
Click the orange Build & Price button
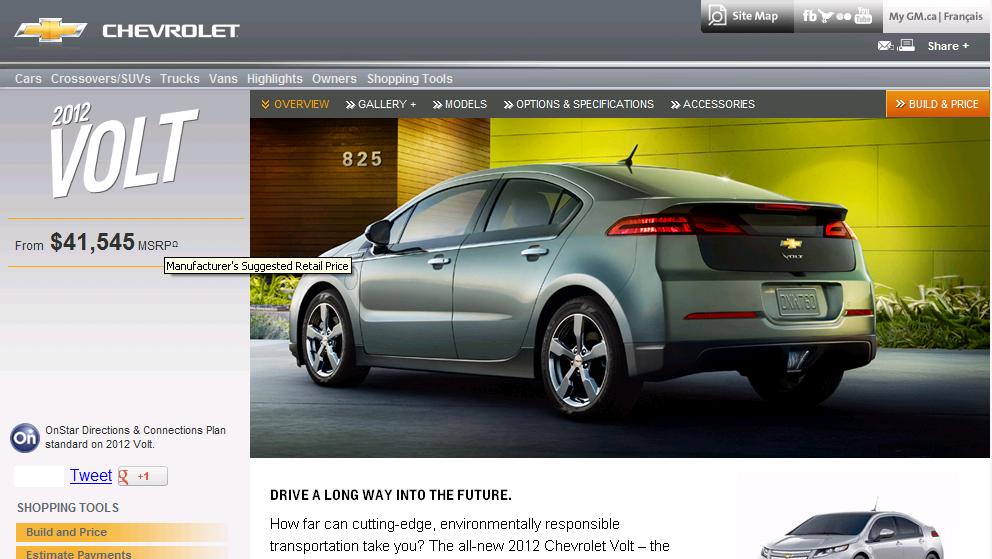click(937, 104)
